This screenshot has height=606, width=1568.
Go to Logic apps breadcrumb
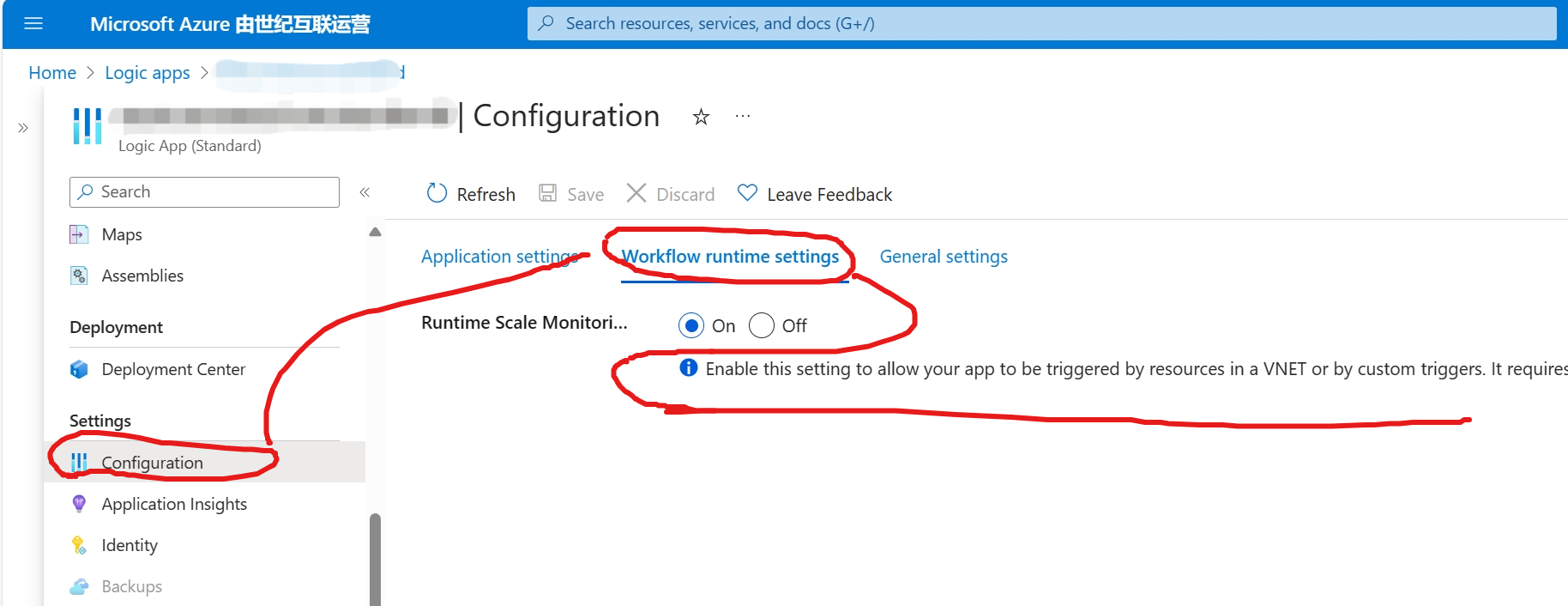148,73
